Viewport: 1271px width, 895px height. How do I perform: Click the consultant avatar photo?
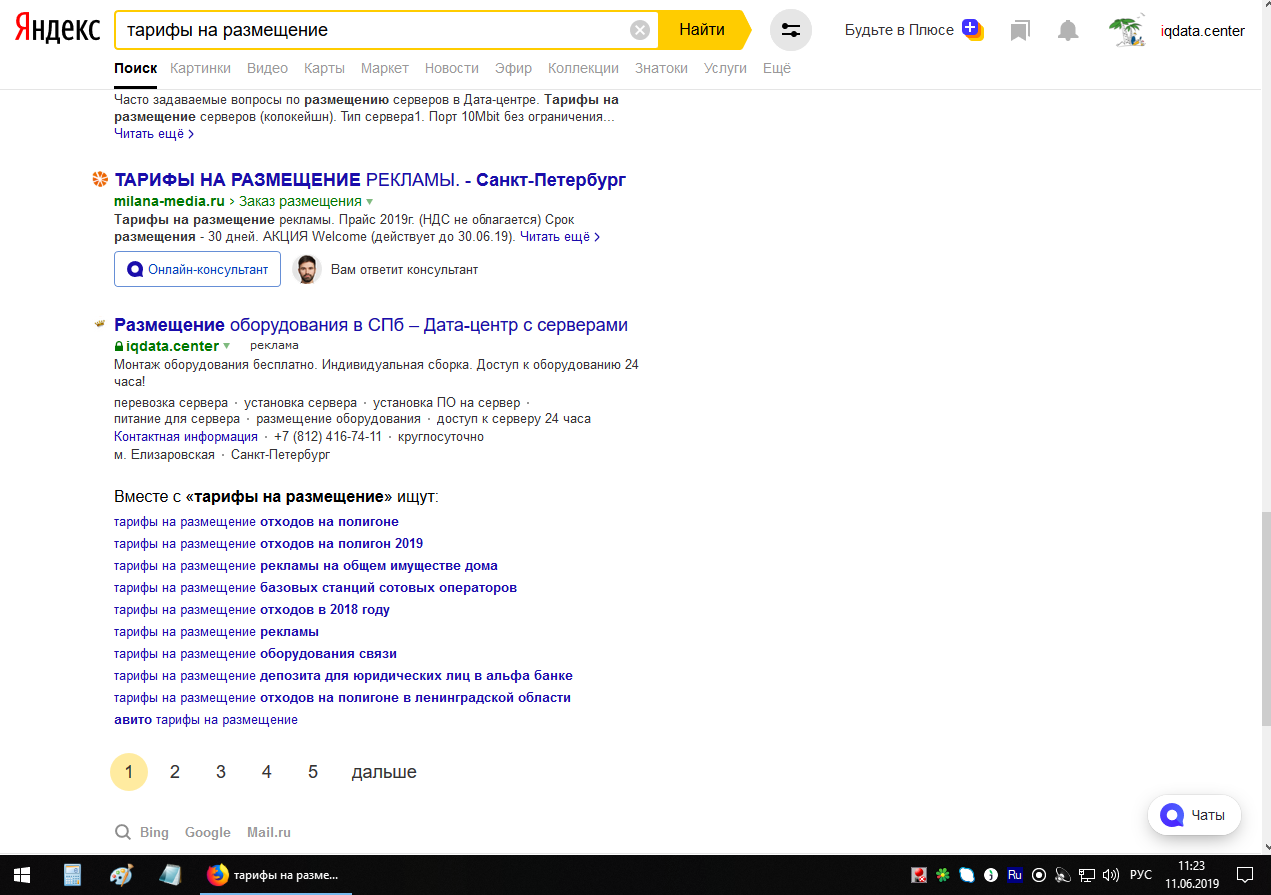306,269
